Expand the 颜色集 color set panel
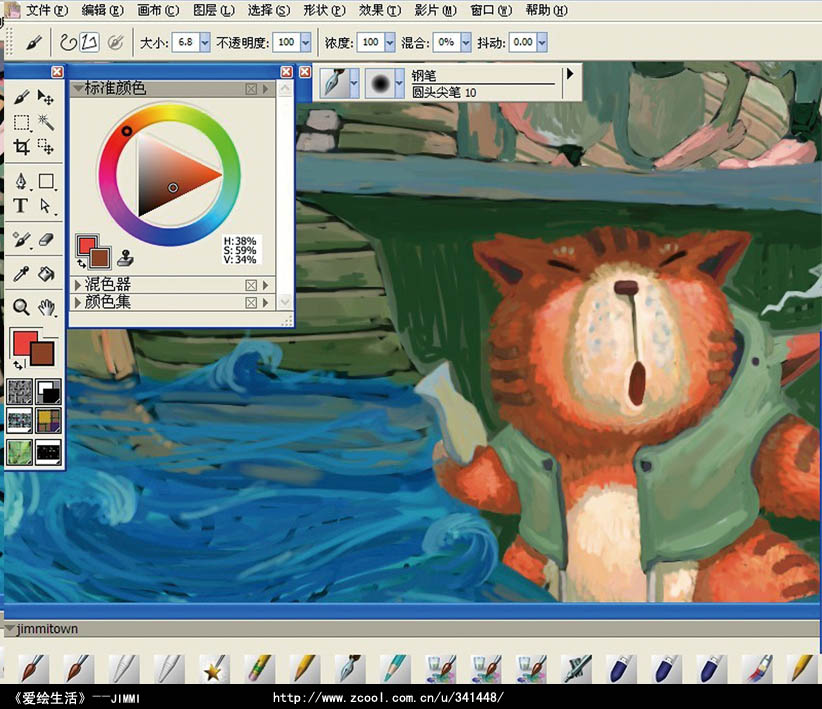This screenshot has height=709, width=822. pyautogui.click(x=79, y=302)
